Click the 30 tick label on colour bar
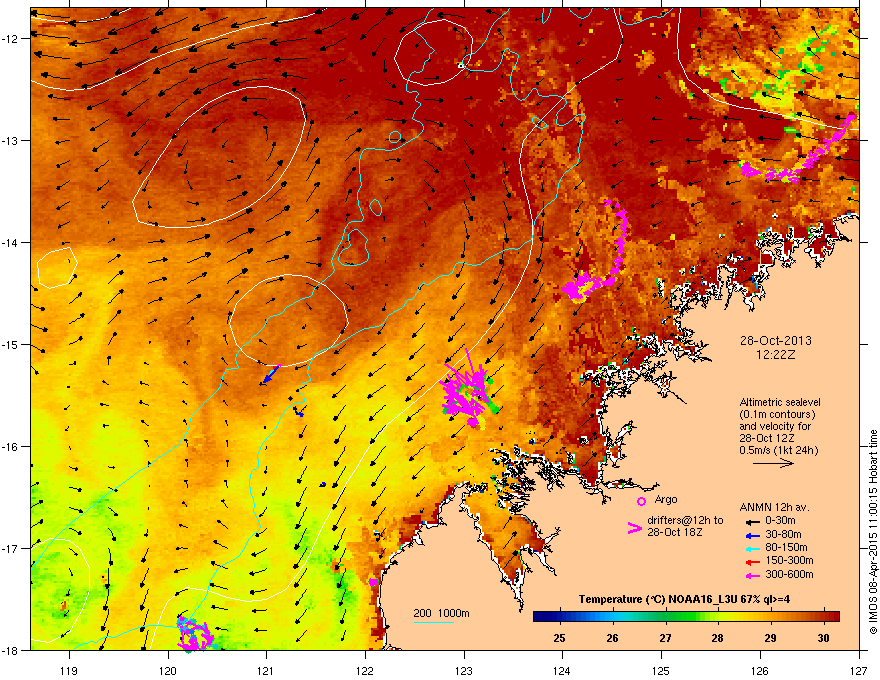 [823, 638]
